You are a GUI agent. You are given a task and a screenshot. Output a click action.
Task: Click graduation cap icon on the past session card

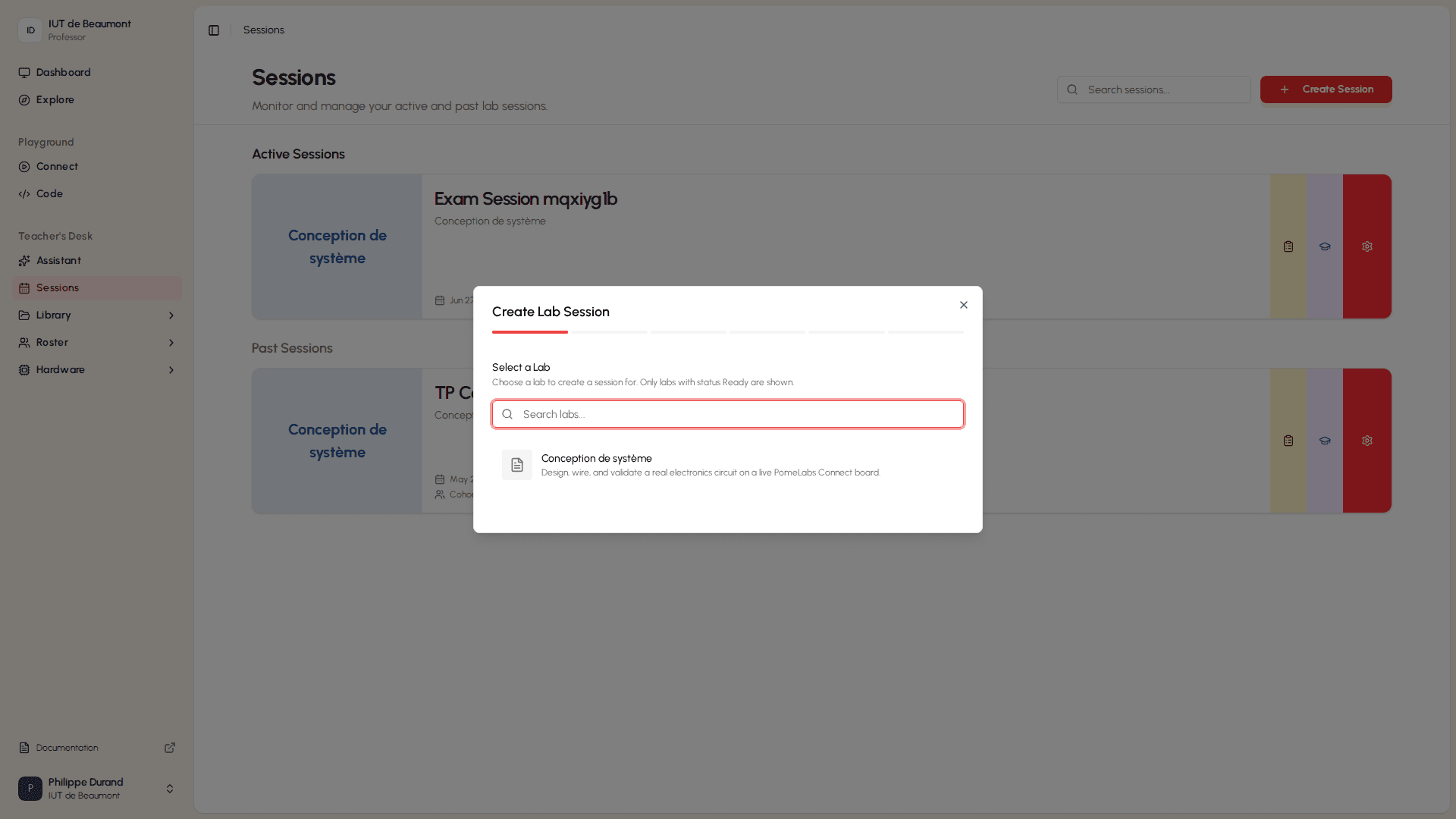pos(1325,441)
